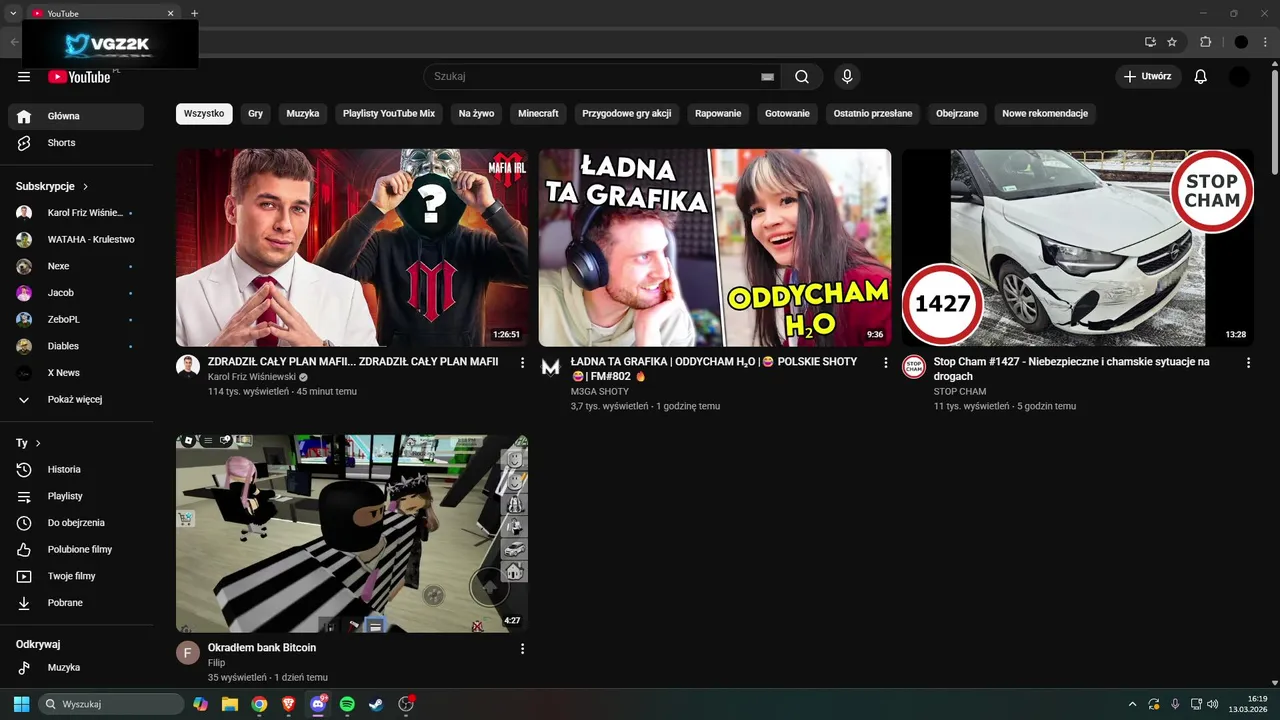Open Muzyka under Odkrywaj
Image resolution: width=1280 pixels, height=720 pixels.
click(x=76, y=667)
